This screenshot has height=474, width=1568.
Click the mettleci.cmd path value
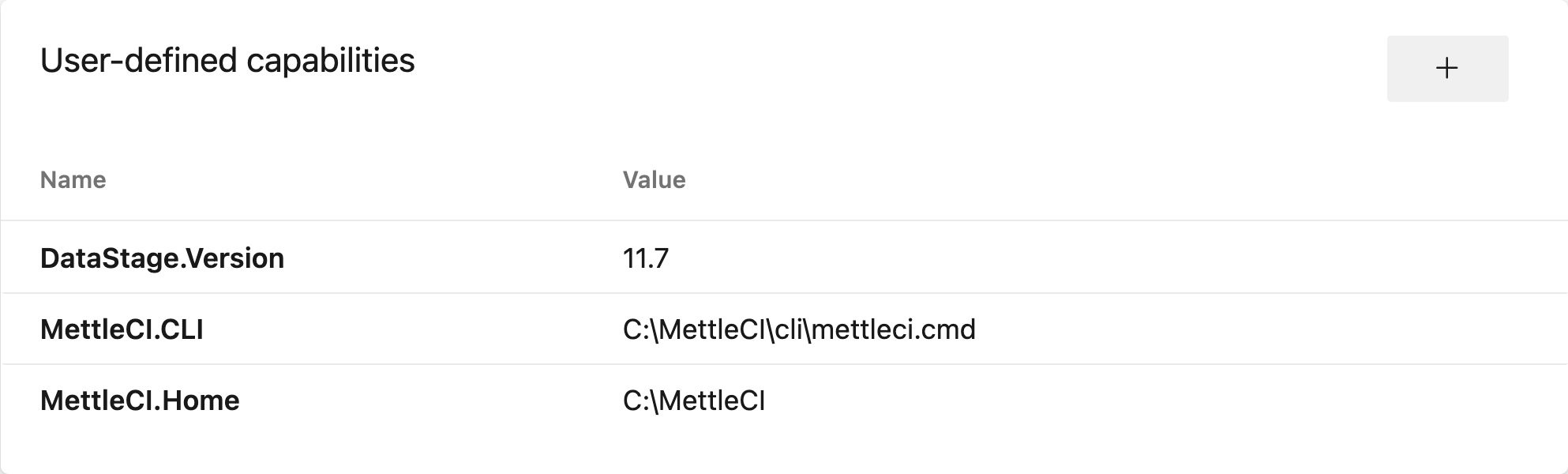coord(798,329)
